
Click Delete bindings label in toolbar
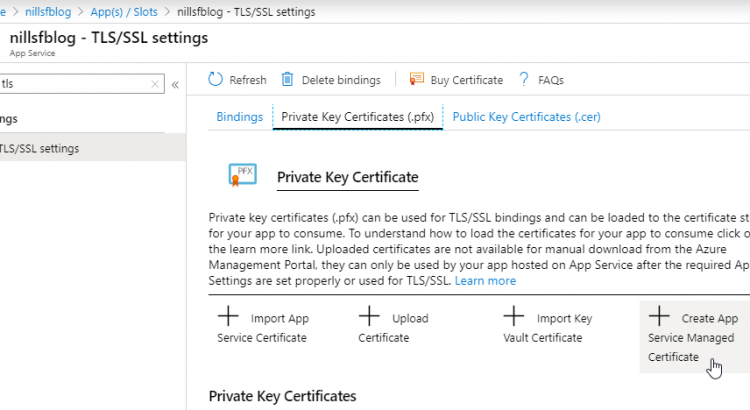pyautogui.click(x=341, y=80)
